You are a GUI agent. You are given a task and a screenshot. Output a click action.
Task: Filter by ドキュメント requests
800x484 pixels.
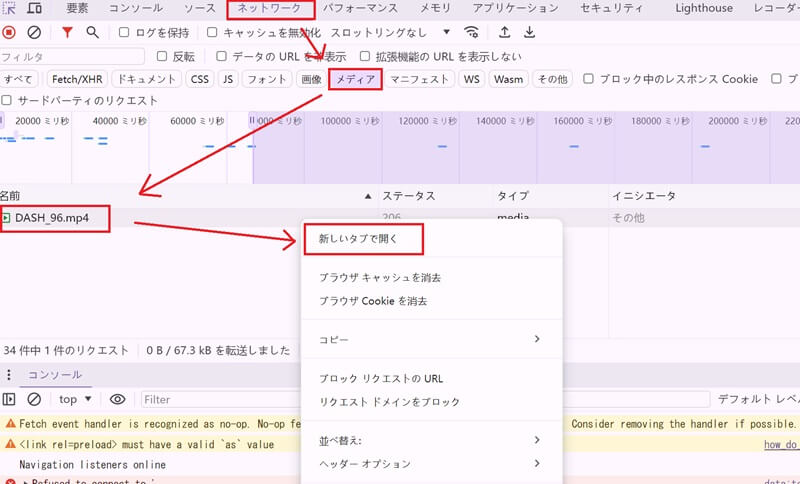pos(146,79)
